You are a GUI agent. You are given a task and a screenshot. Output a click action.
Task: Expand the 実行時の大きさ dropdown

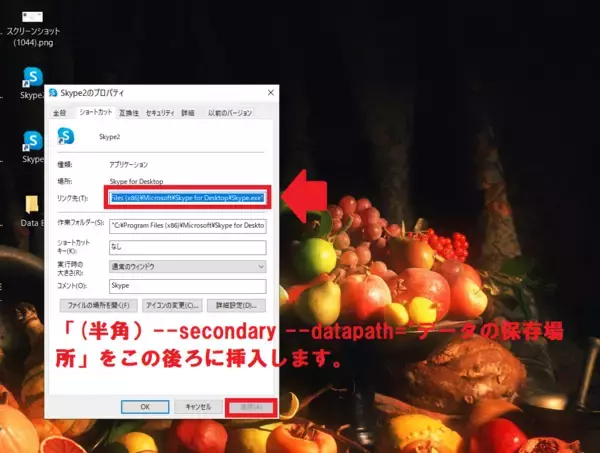[x=188, y=267]
